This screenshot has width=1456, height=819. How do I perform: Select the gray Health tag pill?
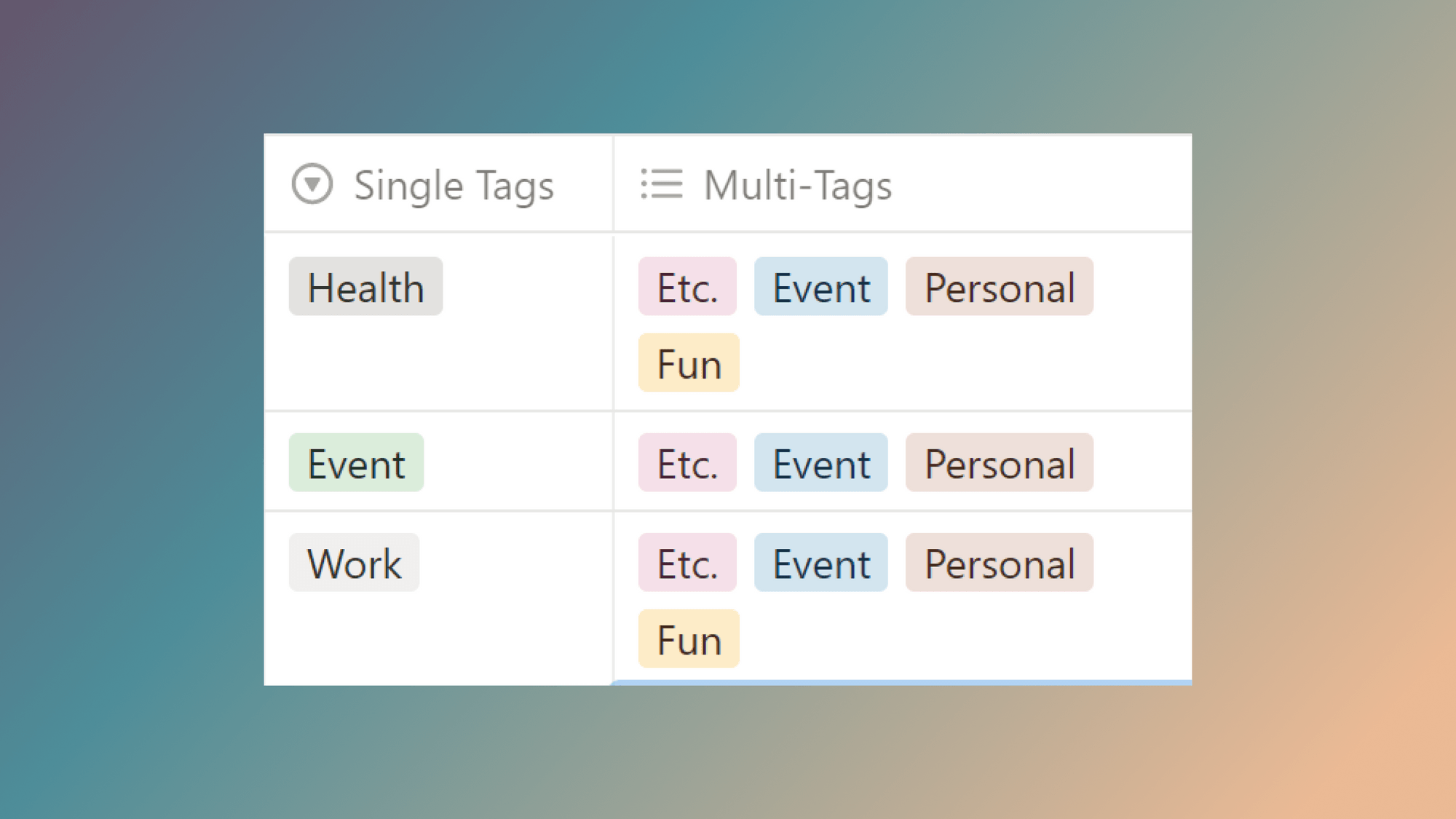click(365, 287)
